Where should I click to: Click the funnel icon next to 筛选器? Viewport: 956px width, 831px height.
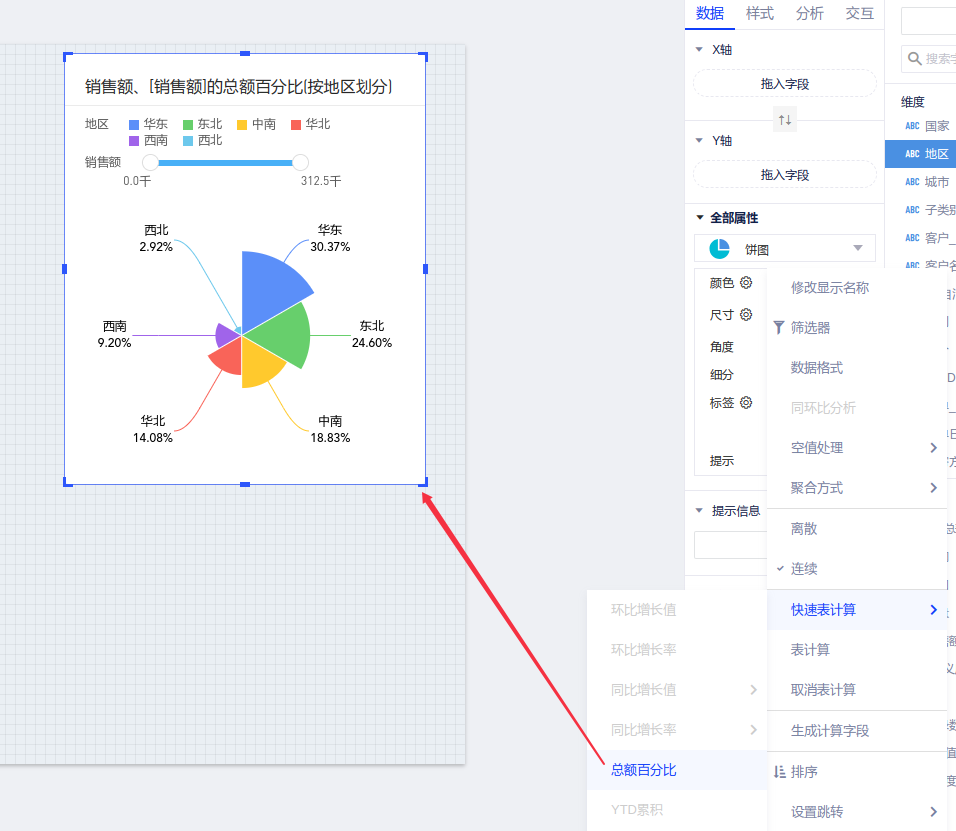point(779,327)
